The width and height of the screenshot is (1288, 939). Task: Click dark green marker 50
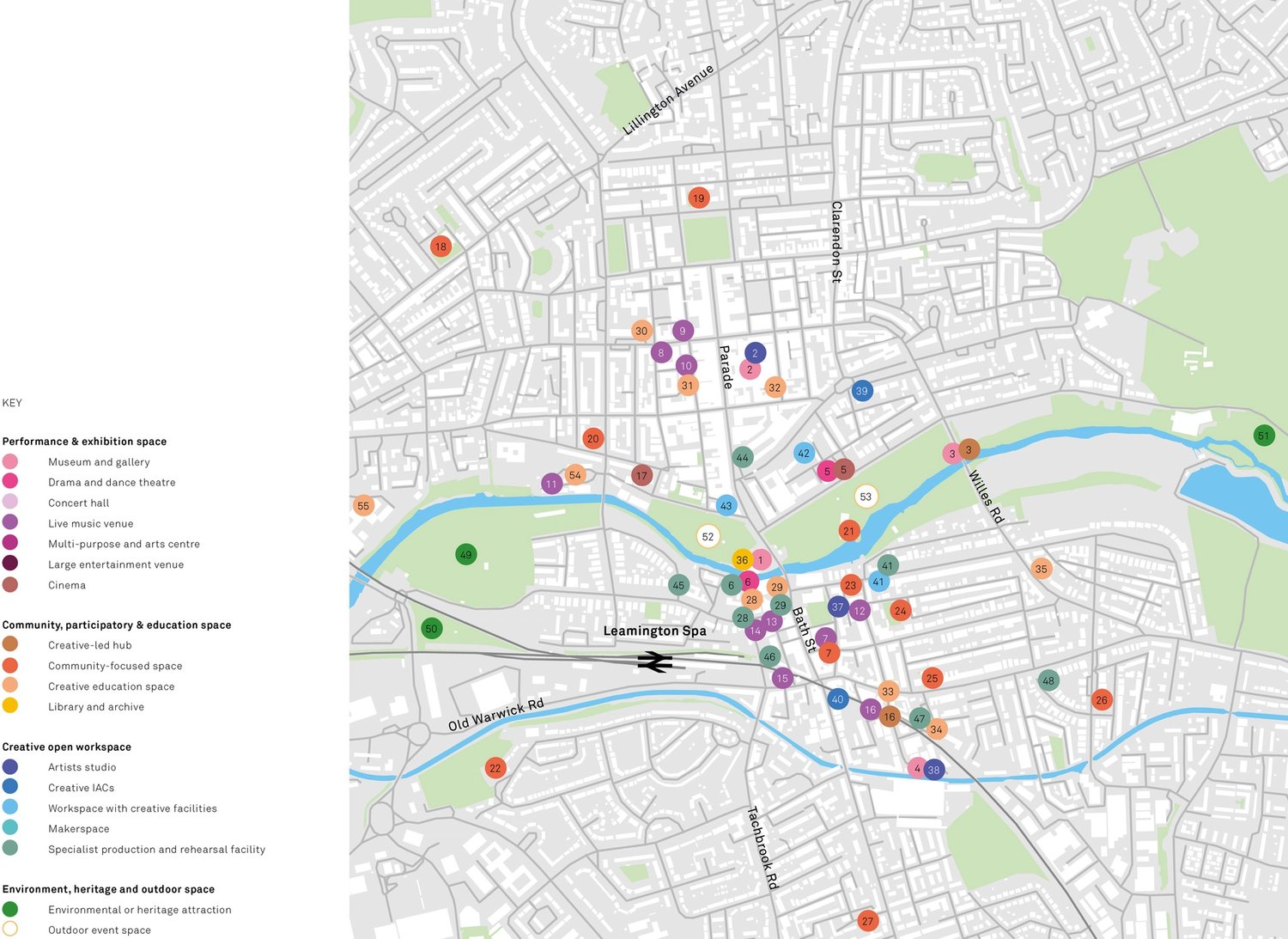[432, 629]
